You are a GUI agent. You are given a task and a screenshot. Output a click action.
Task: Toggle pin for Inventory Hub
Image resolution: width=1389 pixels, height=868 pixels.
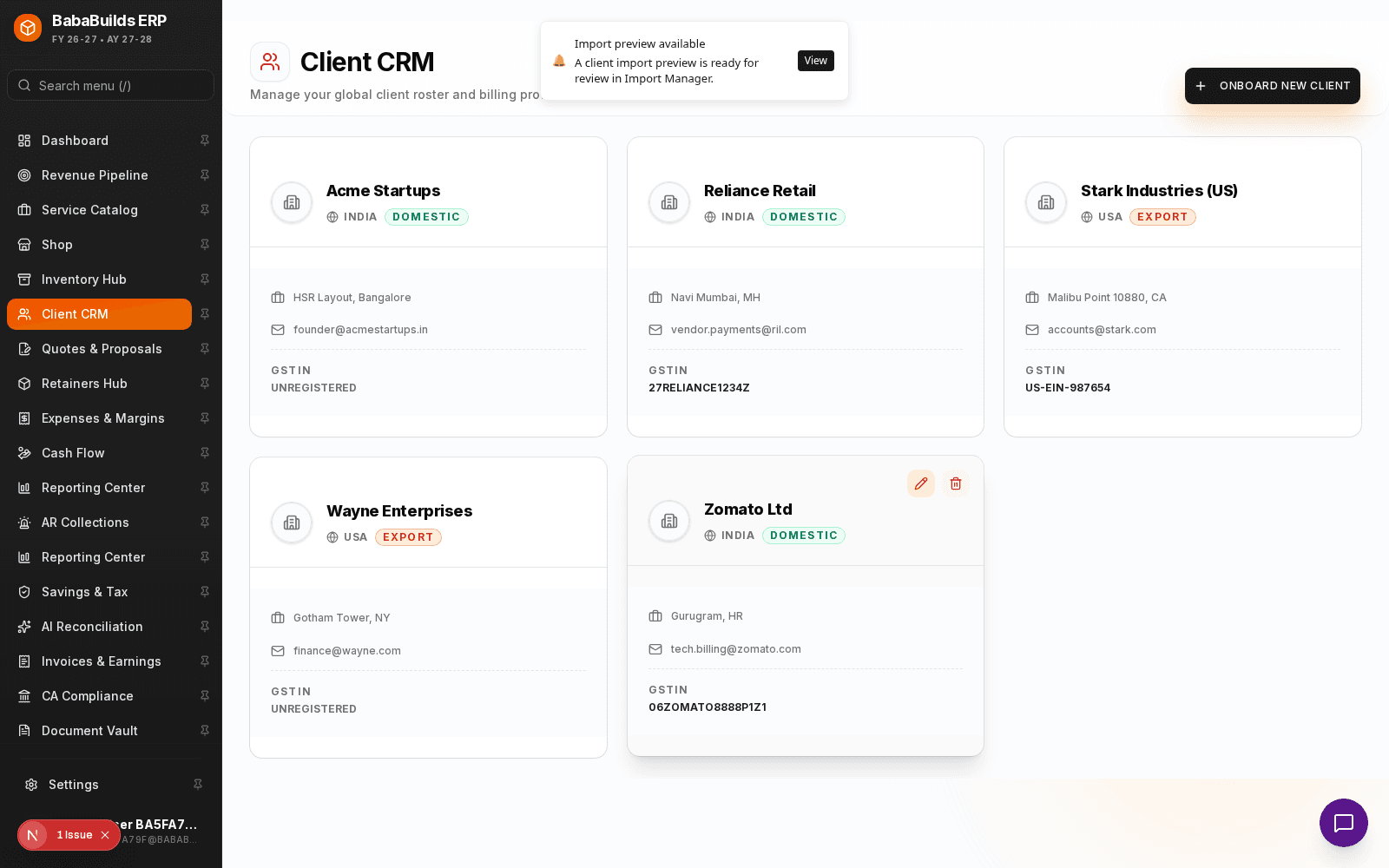[x=205, y=279]
